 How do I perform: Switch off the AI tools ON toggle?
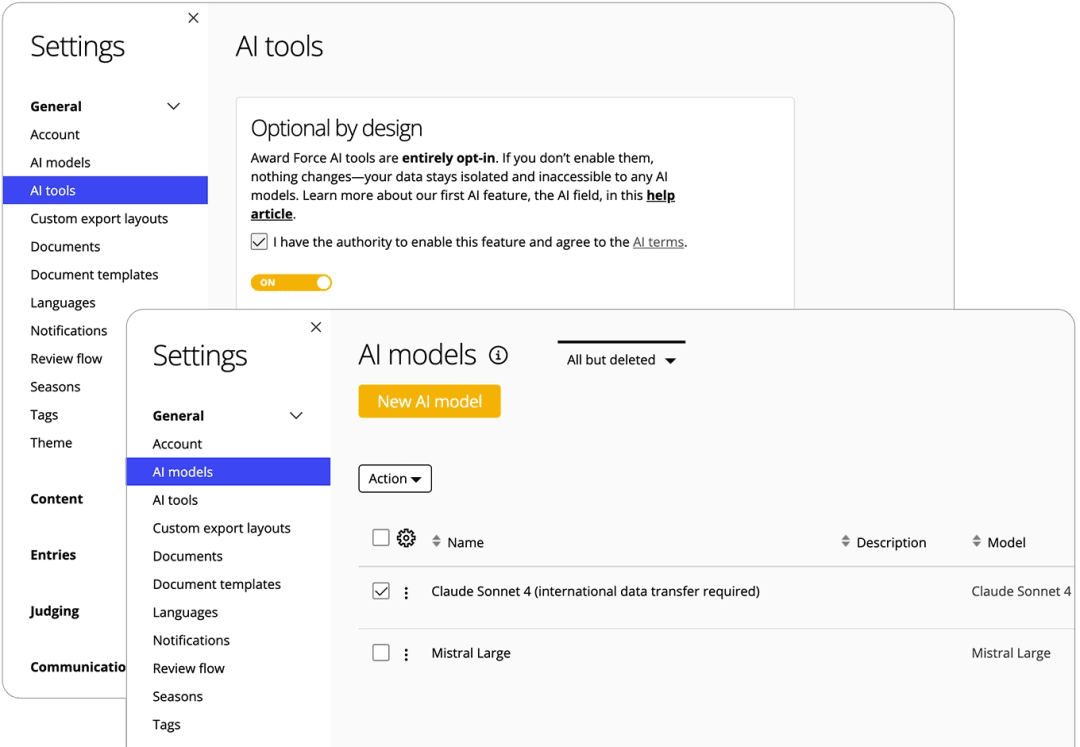[291, 283]
